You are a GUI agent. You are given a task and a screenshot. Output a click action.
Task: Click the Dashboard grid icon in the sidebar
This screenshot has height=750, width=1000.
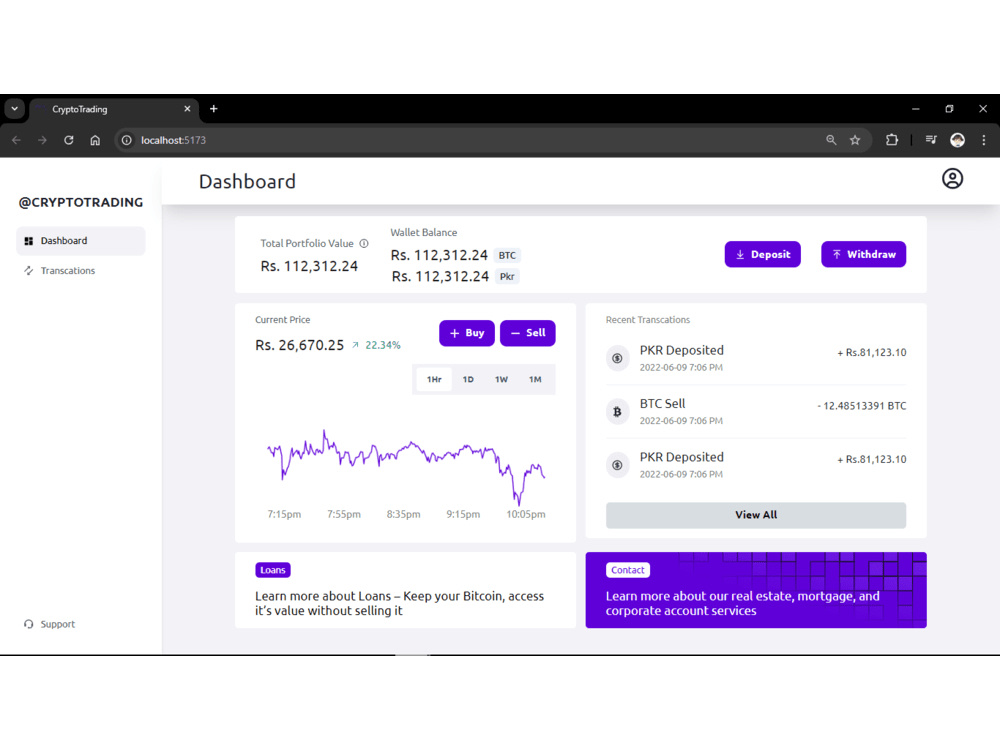click(x=28, y=241)
